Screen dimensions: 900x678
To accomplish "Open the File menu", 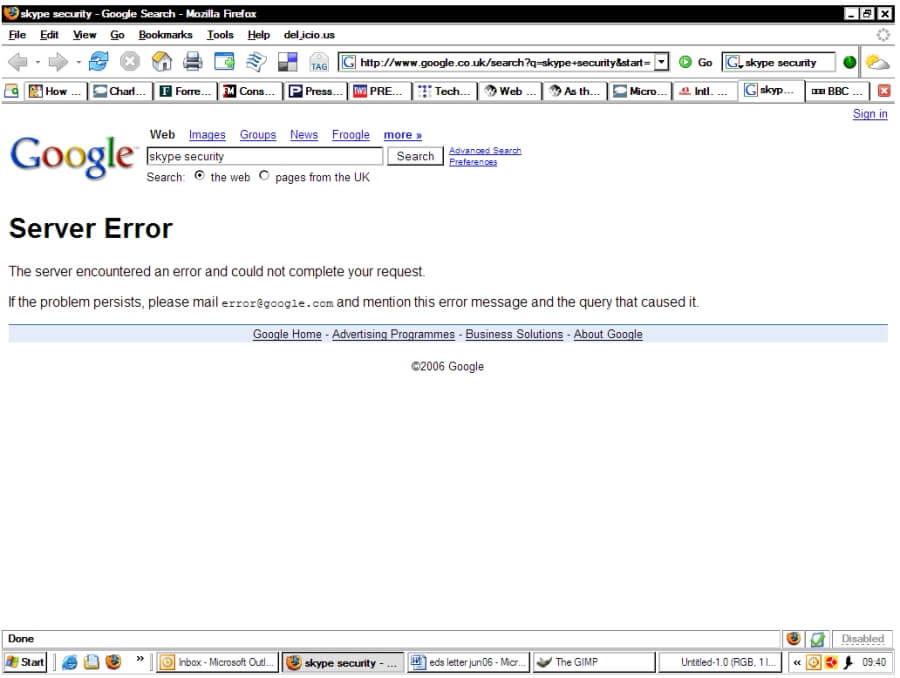I will [x=17, y=35].
